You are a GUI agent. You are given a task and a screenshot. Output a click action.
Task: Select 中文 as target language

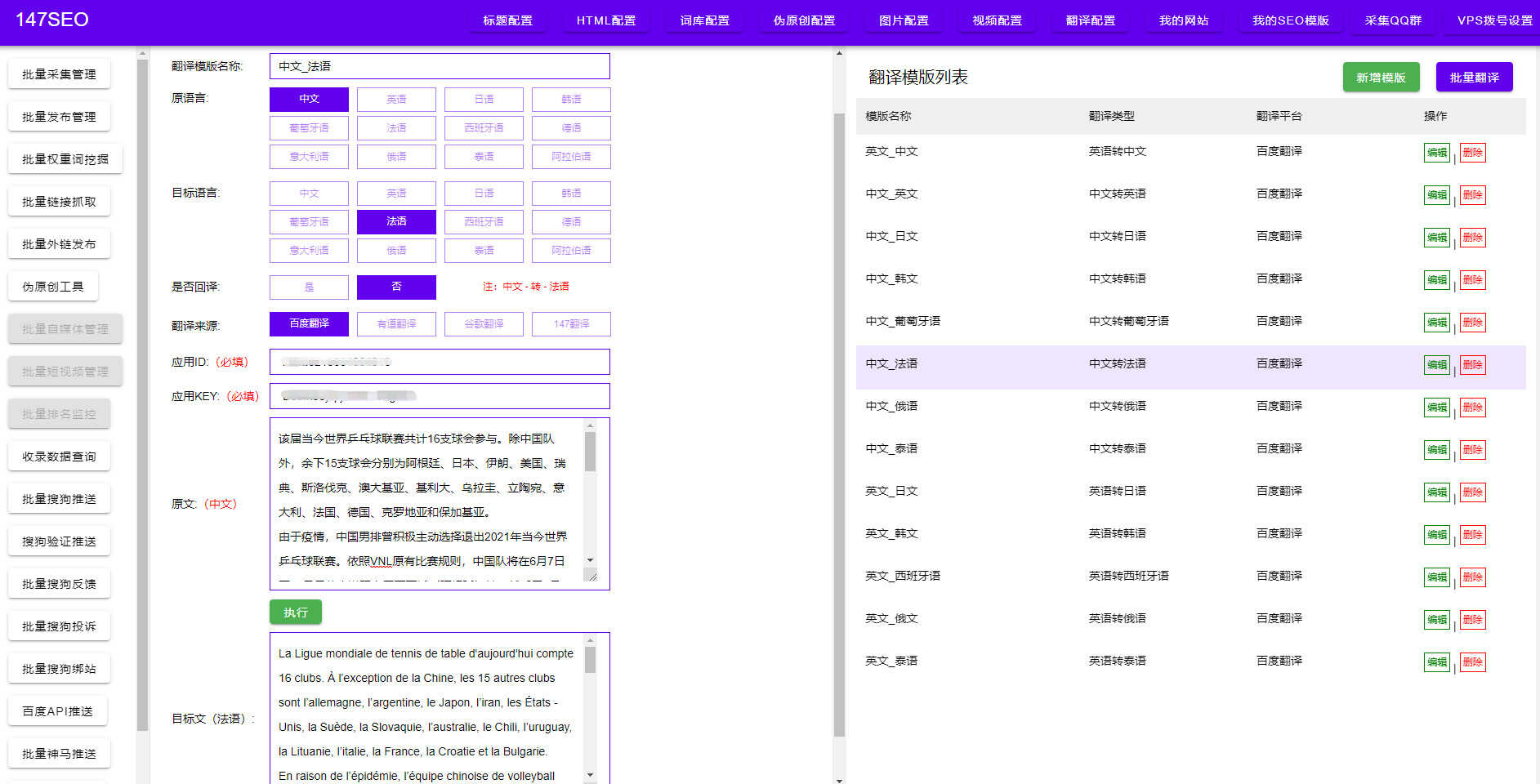pyautogui.click(x=309, y=194)
